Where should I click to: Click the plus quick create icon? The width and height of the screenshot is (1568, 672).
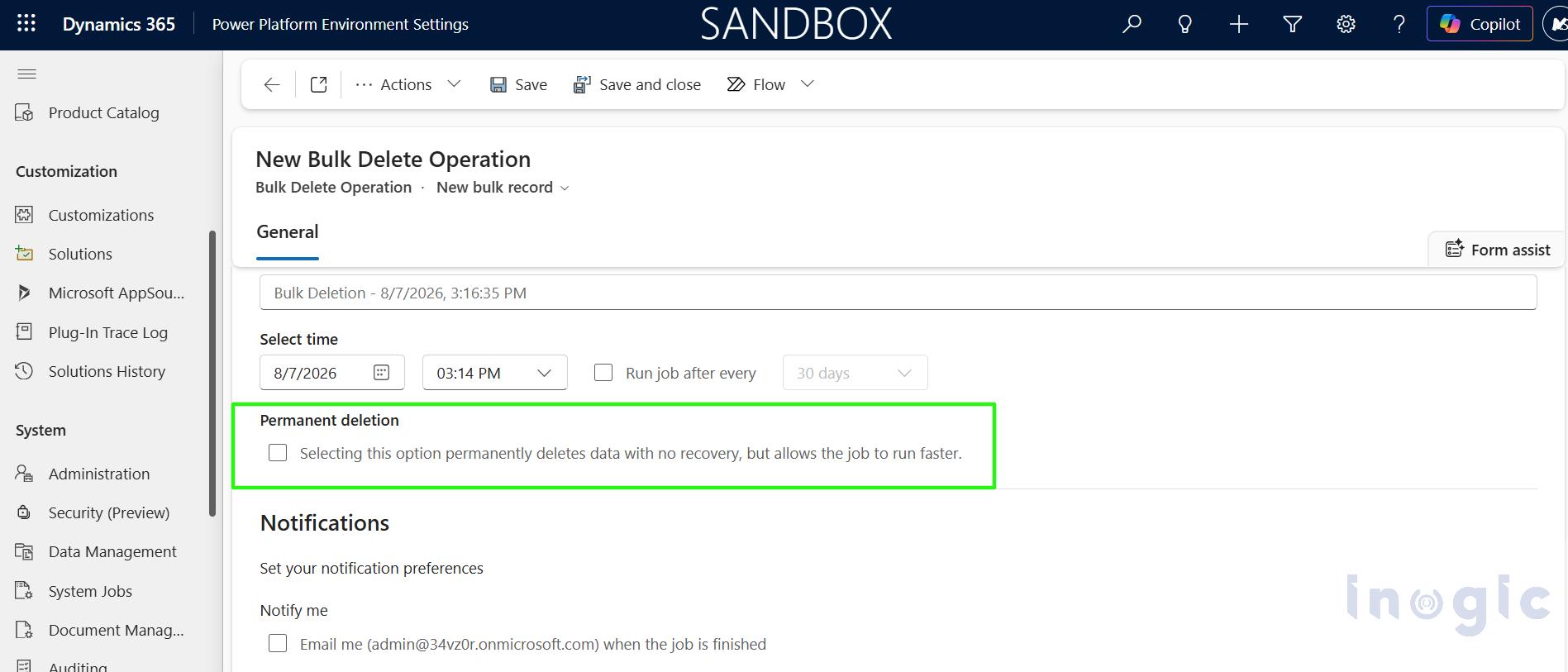pyautogui.click(x=1238, y=24)
